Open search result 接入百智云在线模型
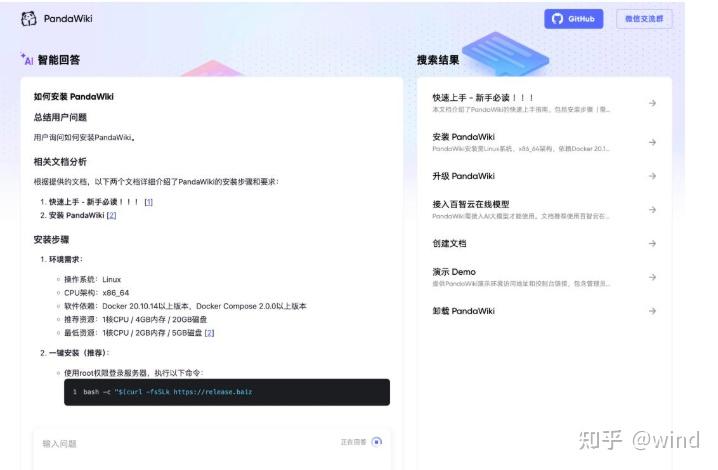The width and height of the screenshot is (718, 470). 544,210
